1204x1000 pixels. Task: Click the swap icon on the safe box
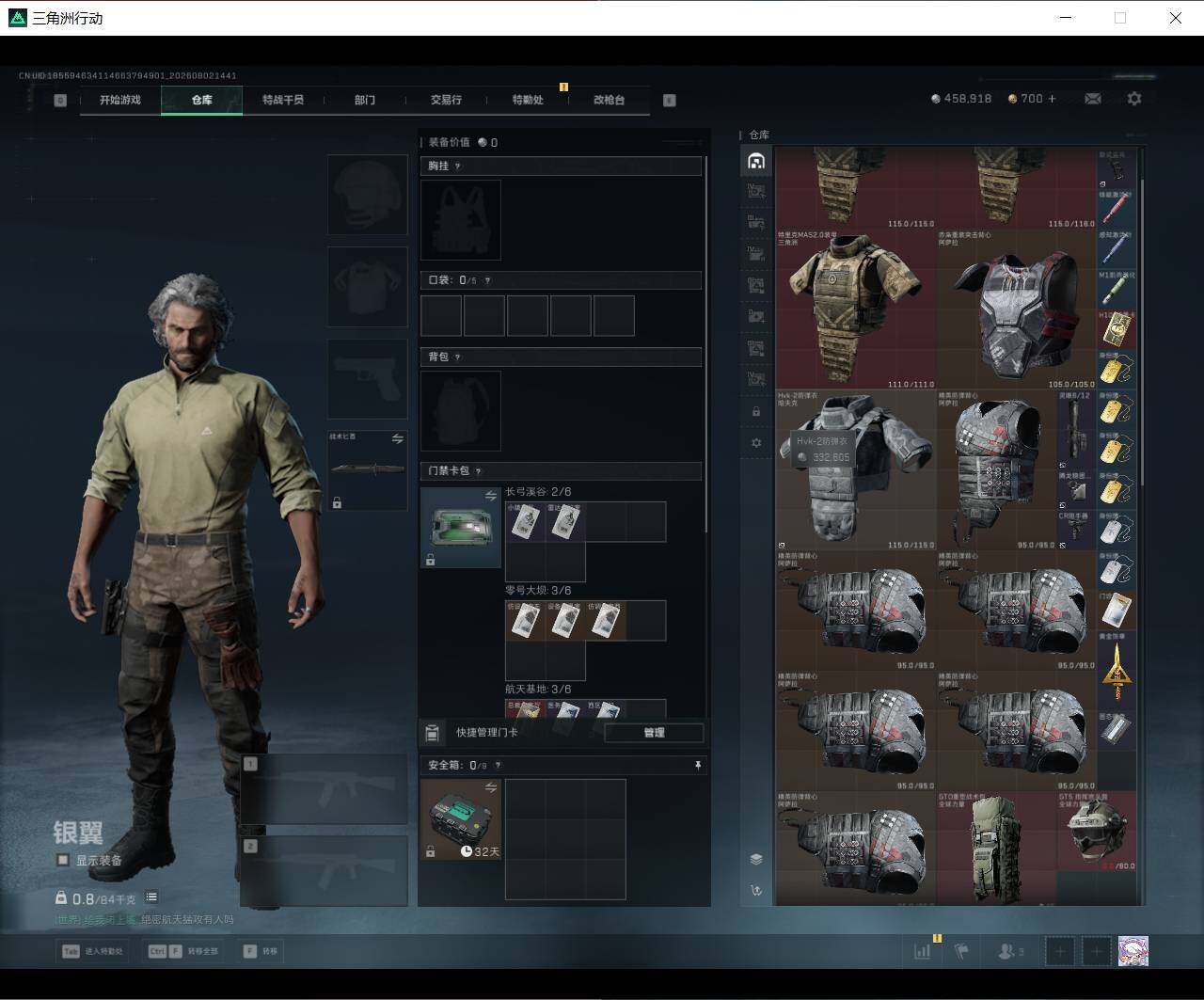click(x=490, y=787)
